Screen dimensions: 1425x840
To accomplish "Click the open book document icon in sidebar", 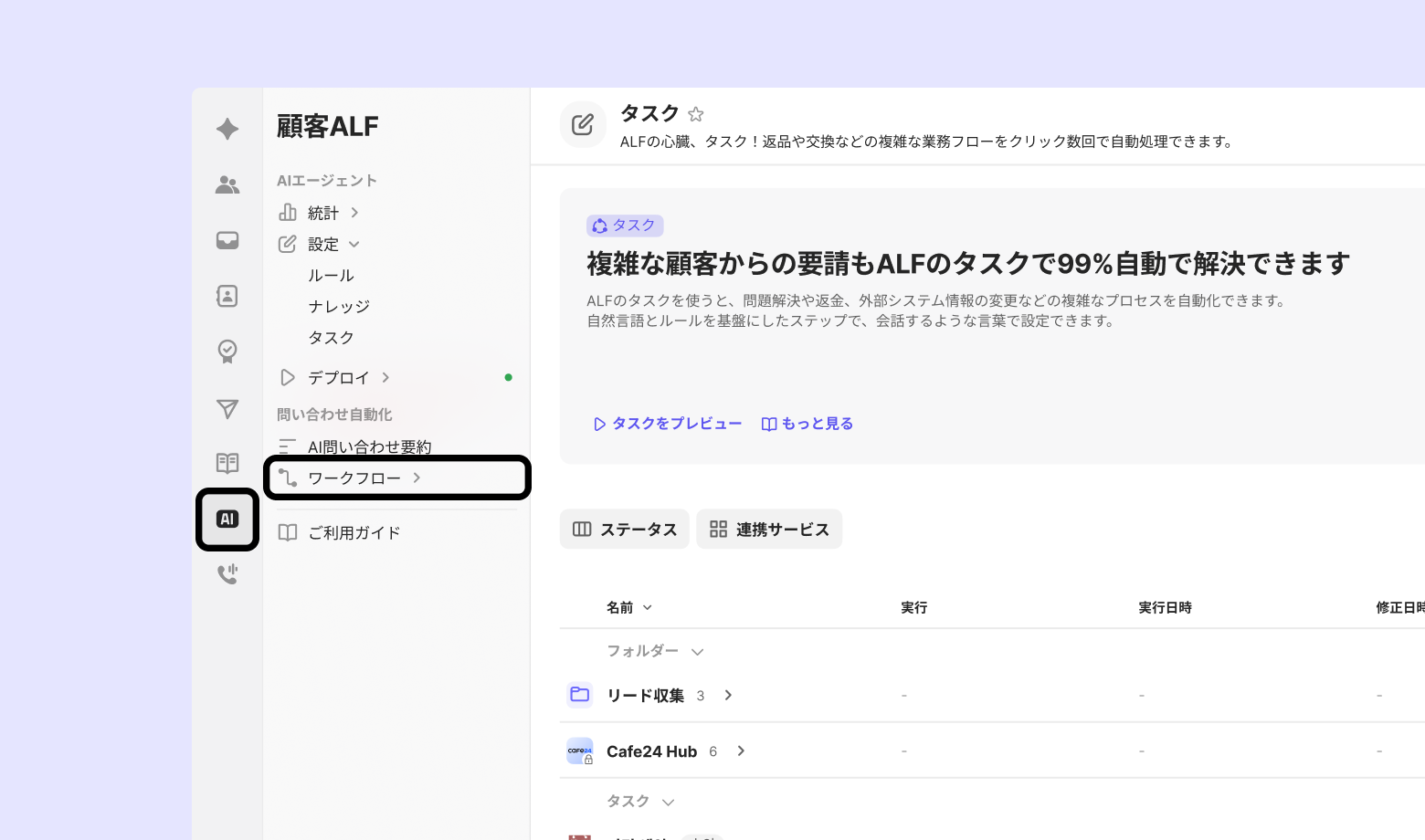I will 227,463.
